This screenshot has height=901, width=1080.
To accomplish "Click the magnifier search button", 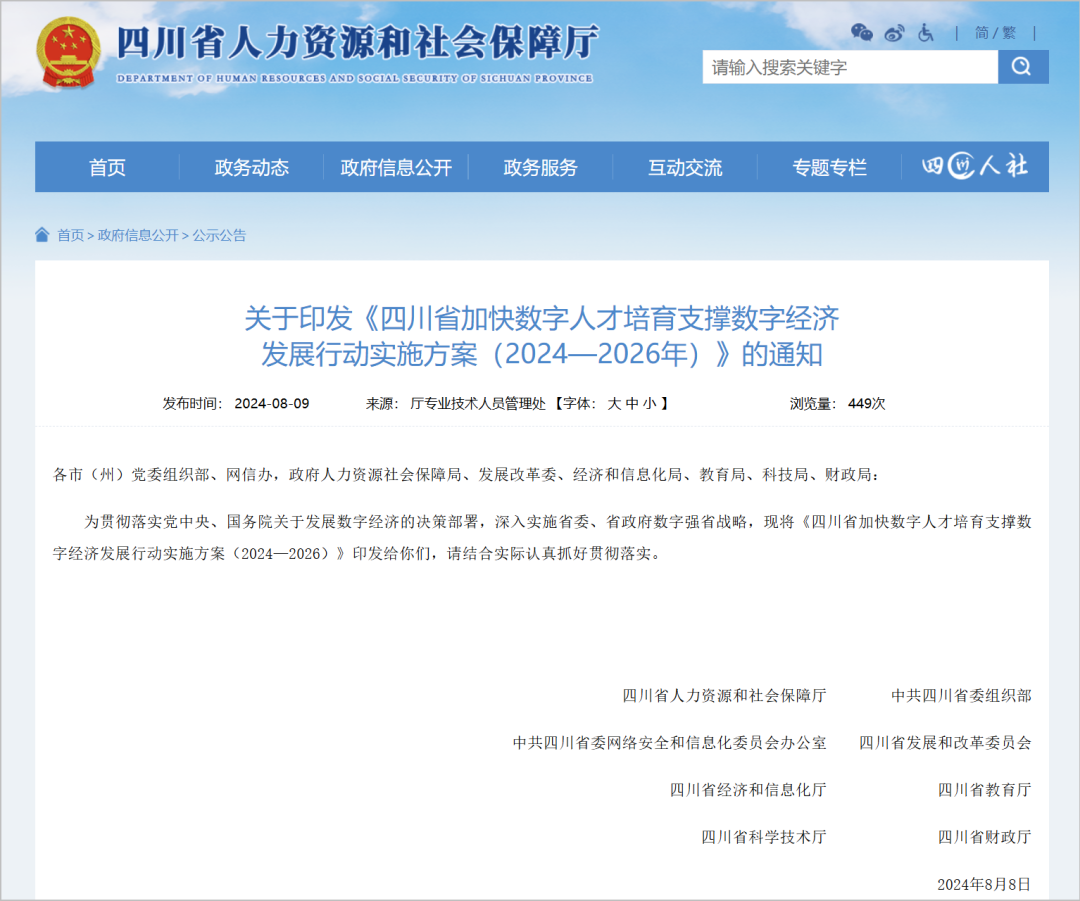I will click(x=1022, y=67).
